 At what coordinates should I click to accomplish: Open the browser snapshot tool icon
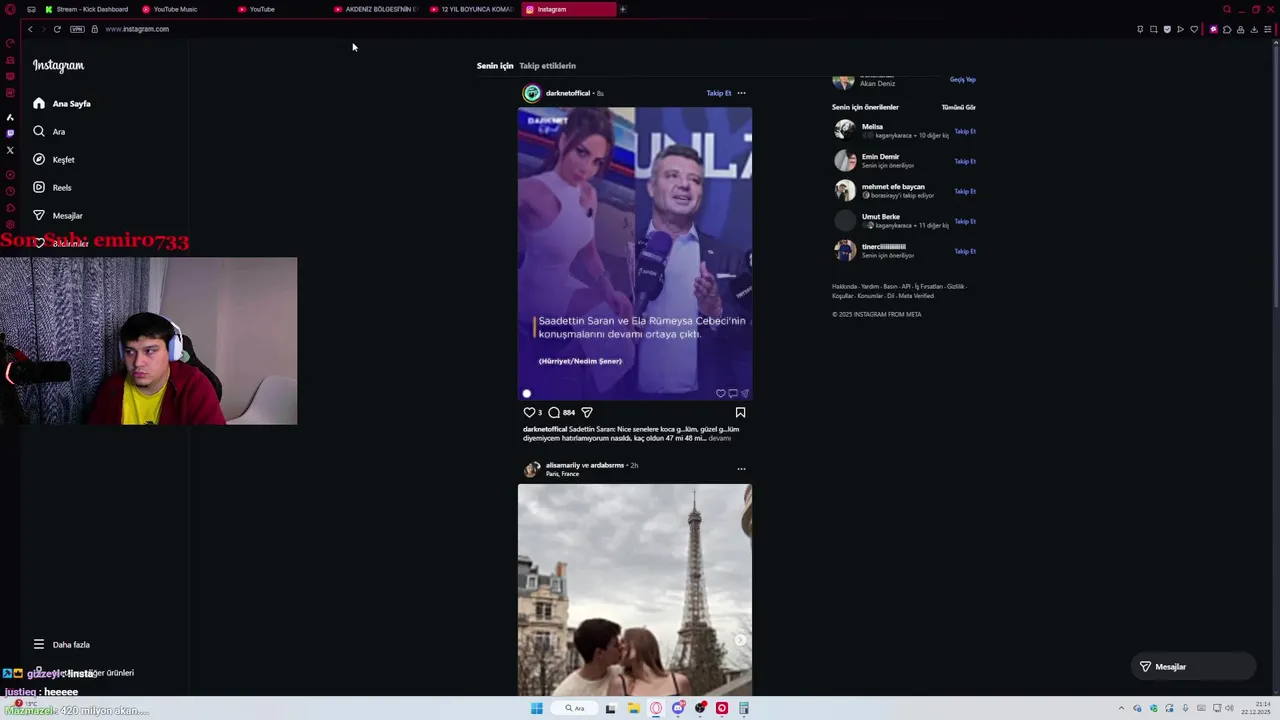1153,29
